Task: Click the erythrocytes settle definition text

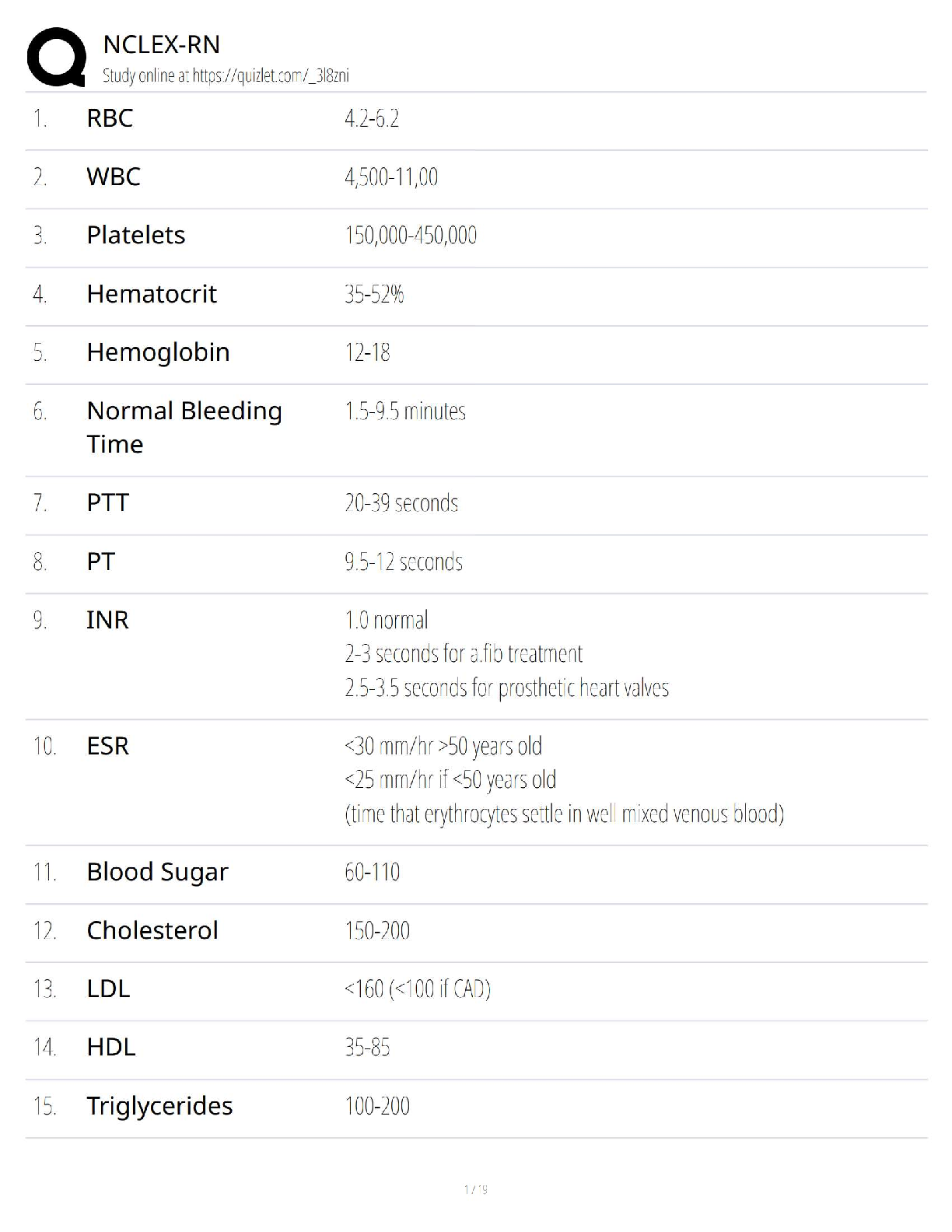Action: 564,814
